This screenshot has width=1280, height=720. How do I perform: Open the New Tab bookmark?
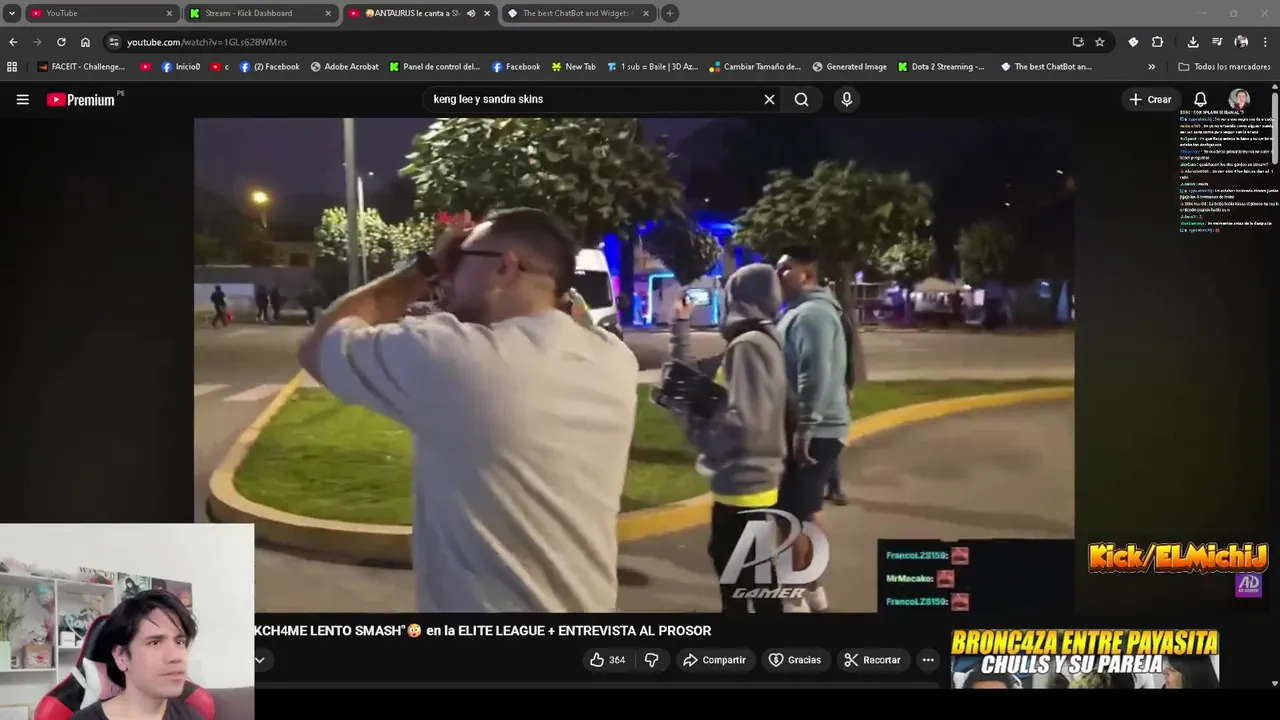(x=573, y=67)
